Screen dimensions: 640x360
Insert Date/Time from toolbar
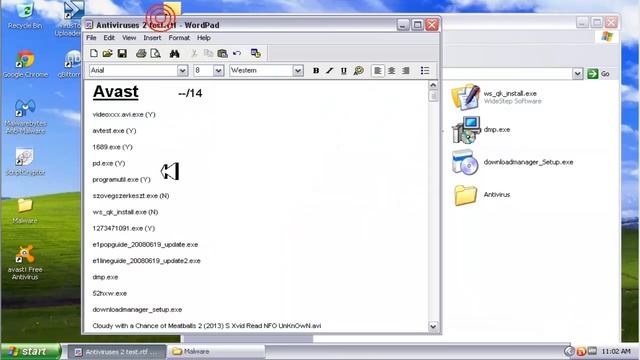tap(256, 53)
